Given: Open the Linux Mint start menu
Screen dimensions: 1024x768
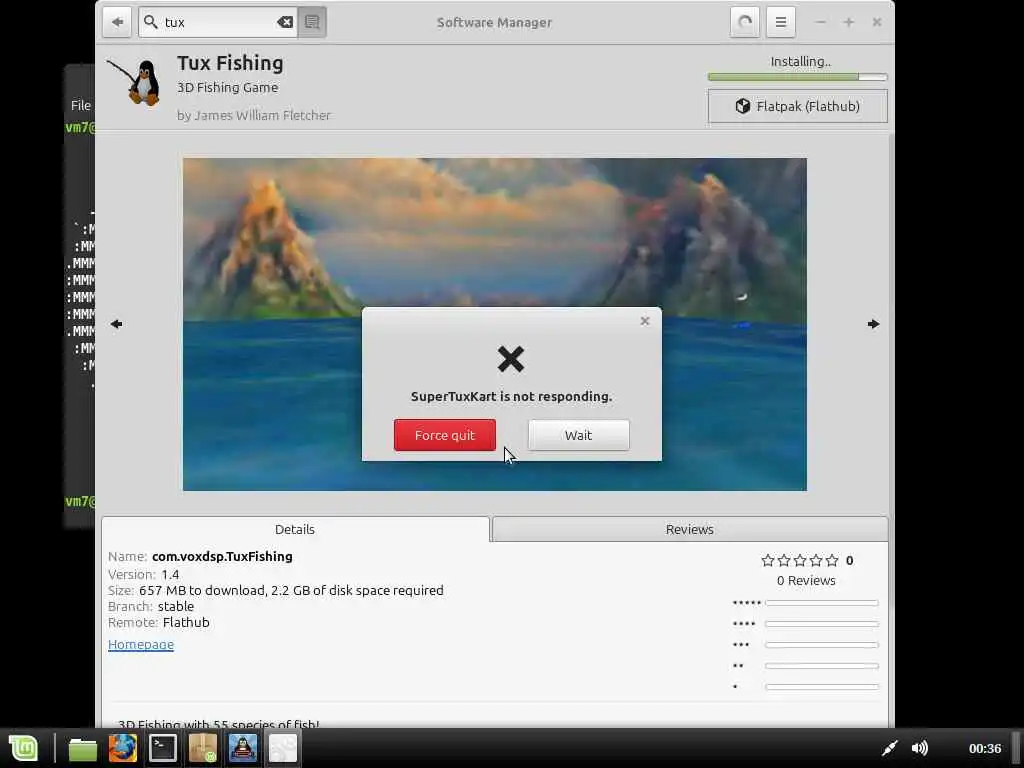Looking at the screenshot, I should (23, 748).
